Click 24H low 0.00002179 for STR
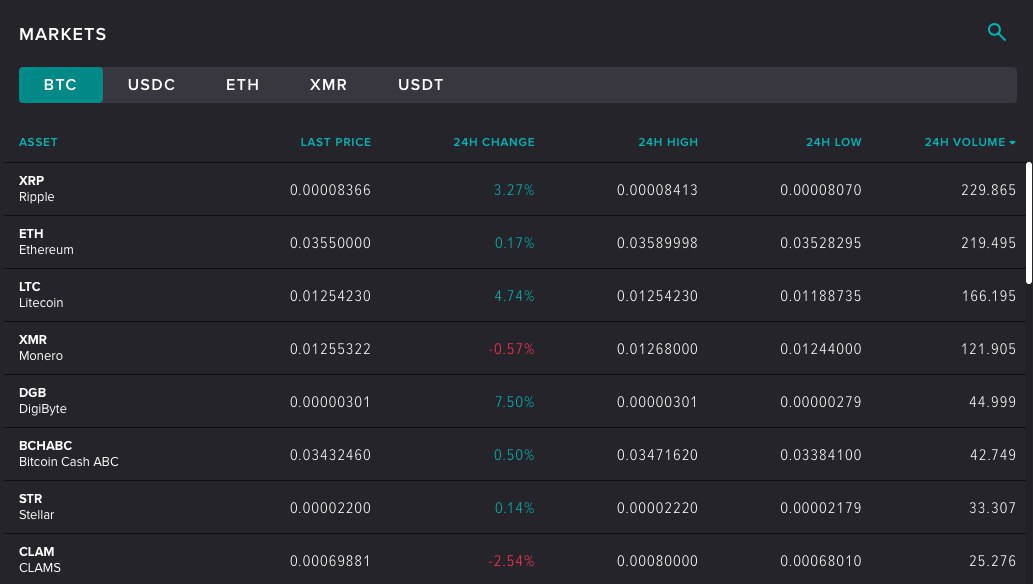Image resolution: width=1033 pixels, height=584 pixels. 820,508
